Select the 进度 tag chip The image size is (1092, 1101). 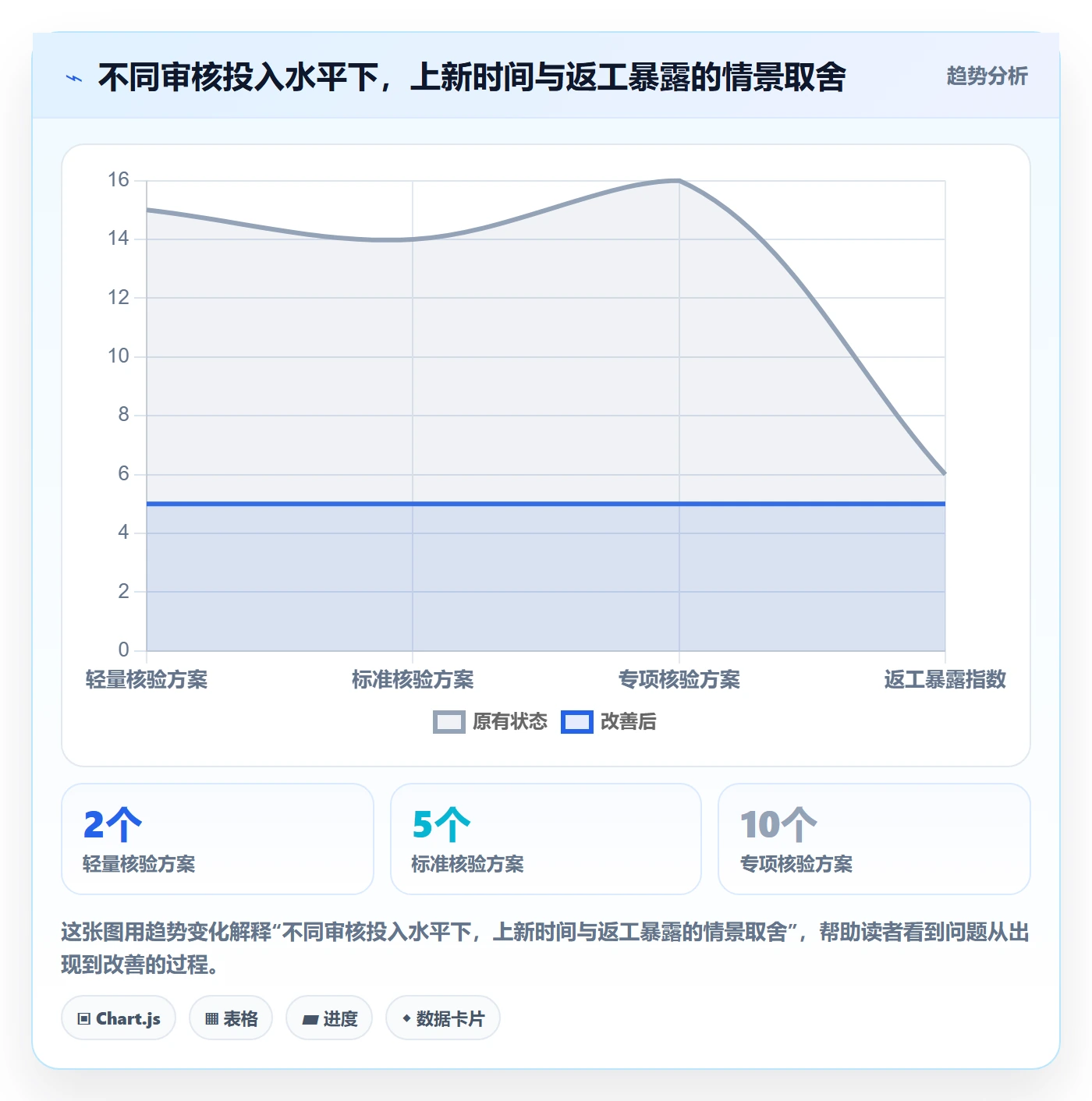tap(329, 1018)
